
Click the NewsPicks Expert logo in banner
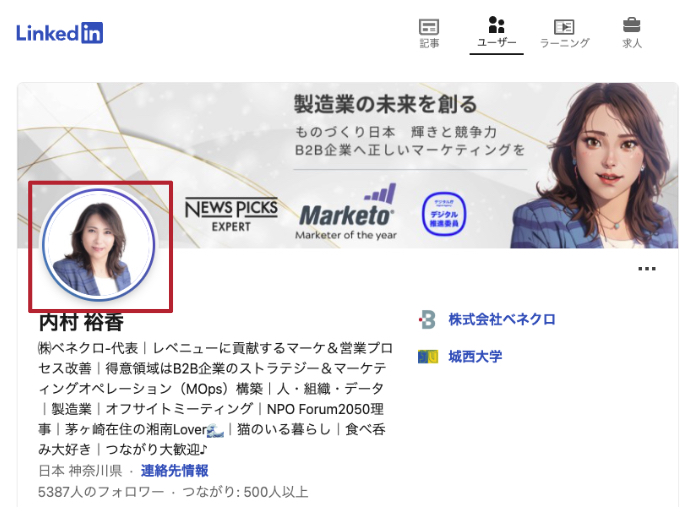231,215
